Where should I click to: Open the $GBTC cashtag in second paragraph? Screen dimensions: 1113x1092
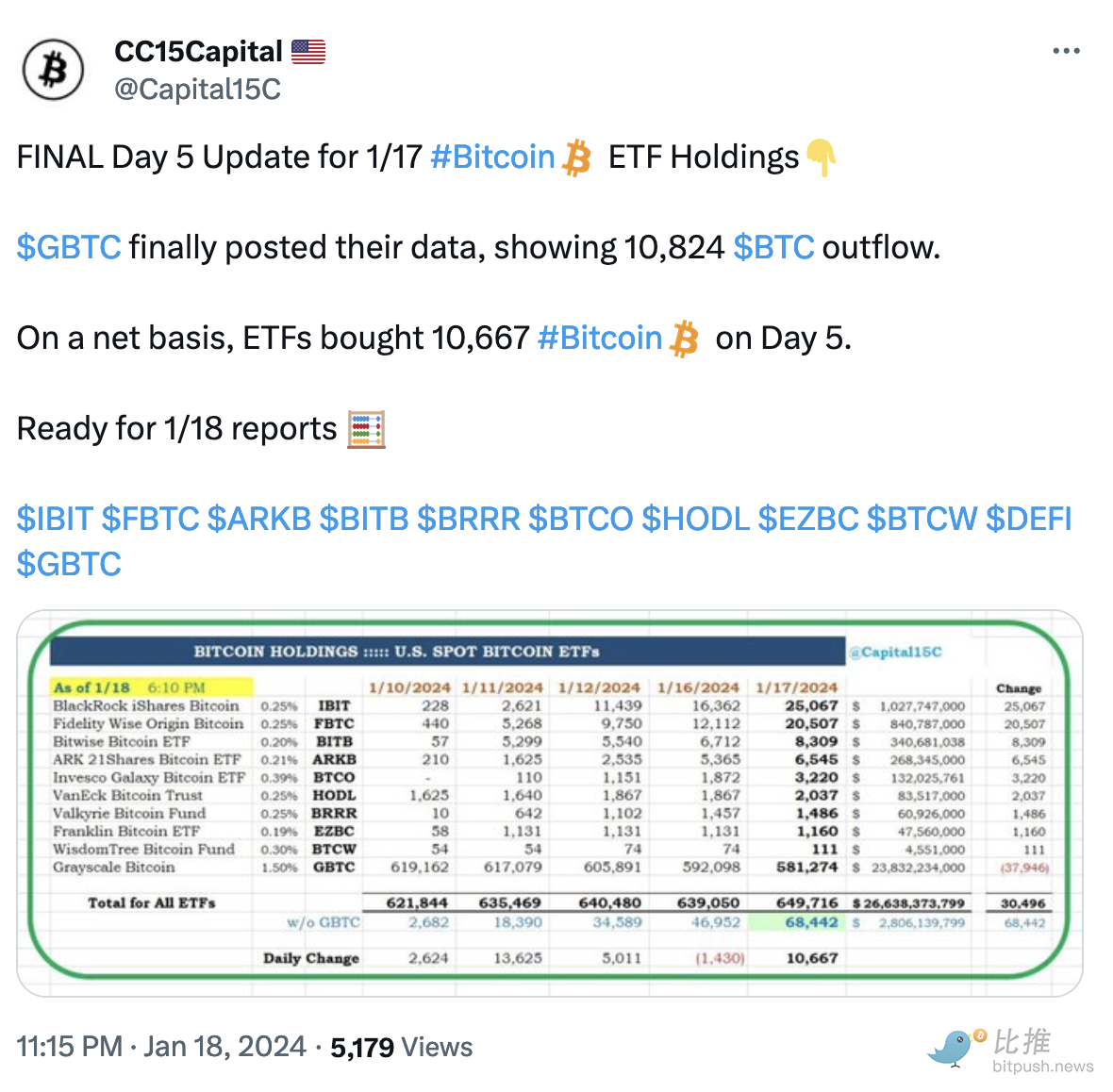point(69,247)
